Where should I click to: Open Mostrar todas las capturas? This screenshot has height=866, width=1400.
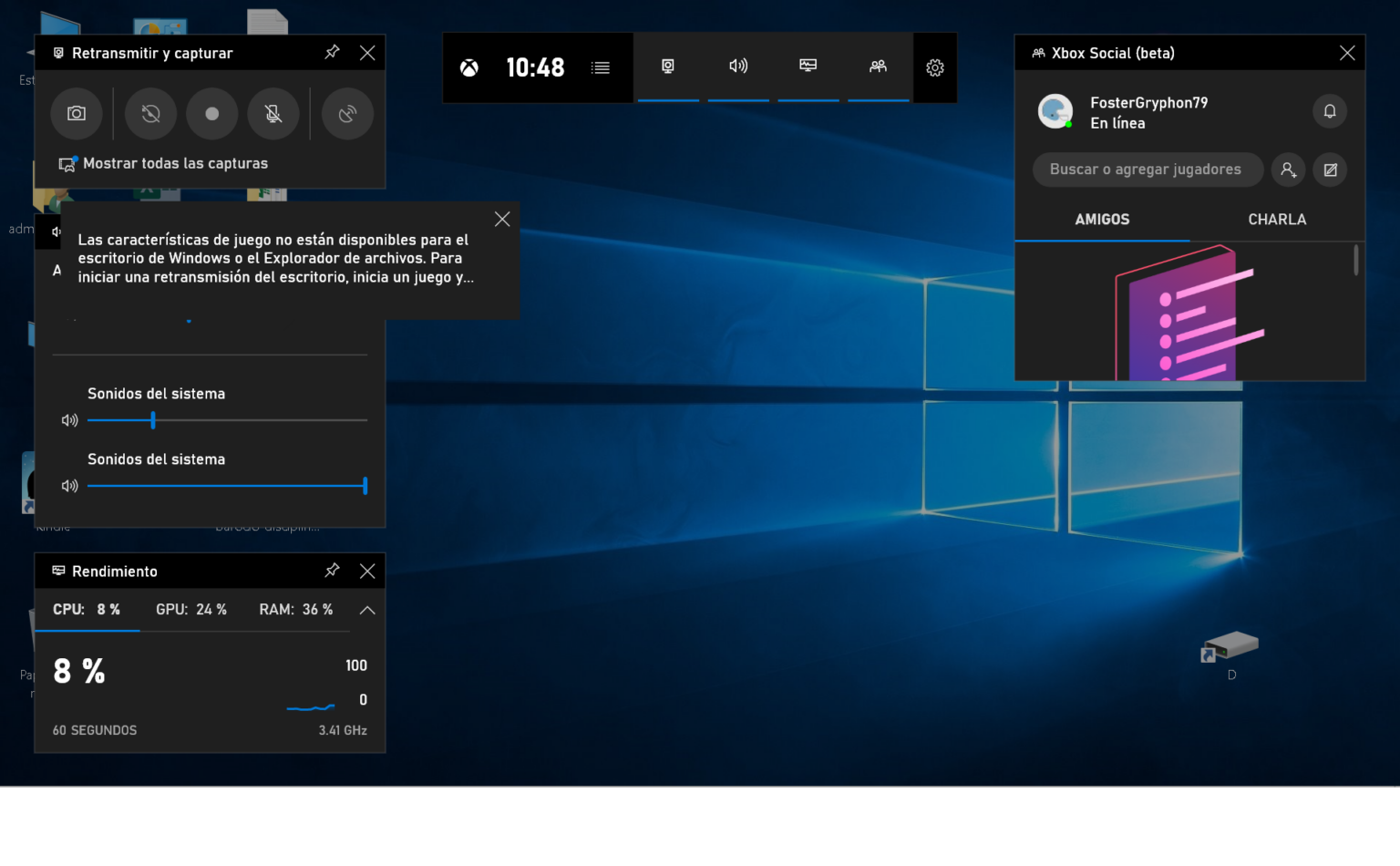[164, 164]
